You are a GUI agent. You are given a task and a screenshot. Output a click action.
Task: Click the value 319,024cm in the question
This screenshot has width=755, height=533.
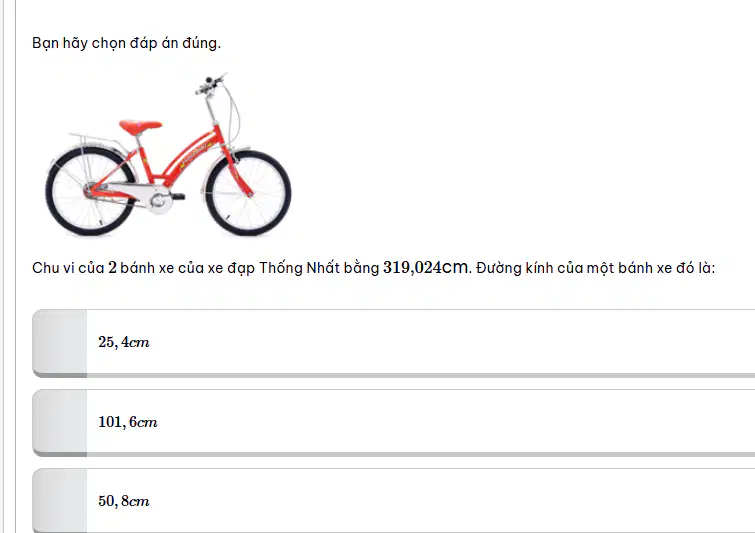tap(425, 267)
